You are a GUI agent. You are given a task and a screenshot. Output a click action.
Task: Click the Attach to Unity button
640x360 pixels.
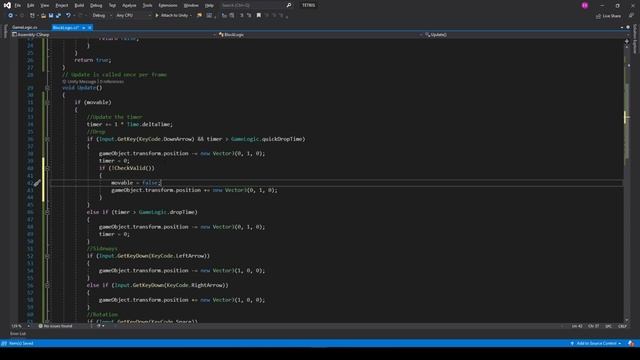click(172, 16)
